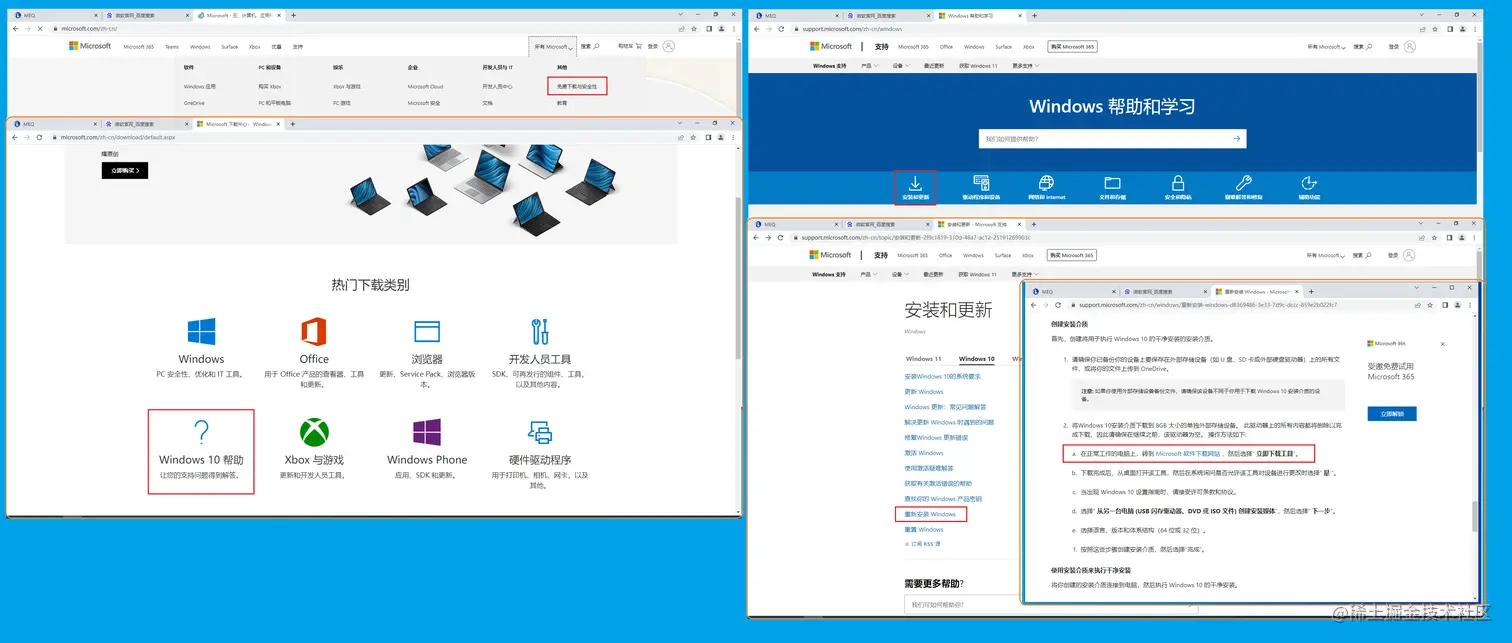Select the 驱动程序和设备 icon
Image resolution: width=1512 pixels, height=643 pixels.
[x=981, y=185]
